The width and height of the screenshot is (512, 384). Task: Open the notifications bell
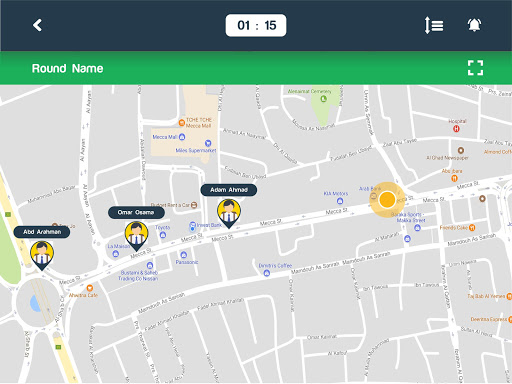474,25
